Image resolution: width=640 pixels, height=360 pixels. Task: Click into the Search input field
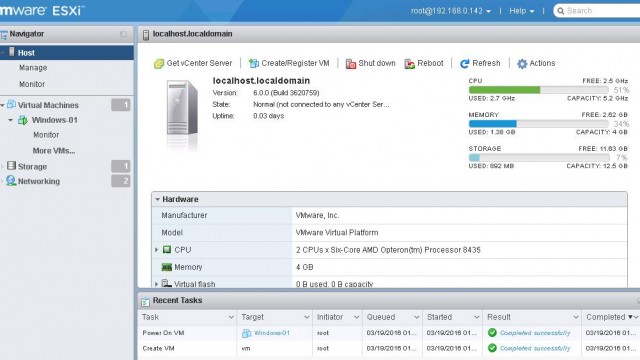(x=602, y=11)
